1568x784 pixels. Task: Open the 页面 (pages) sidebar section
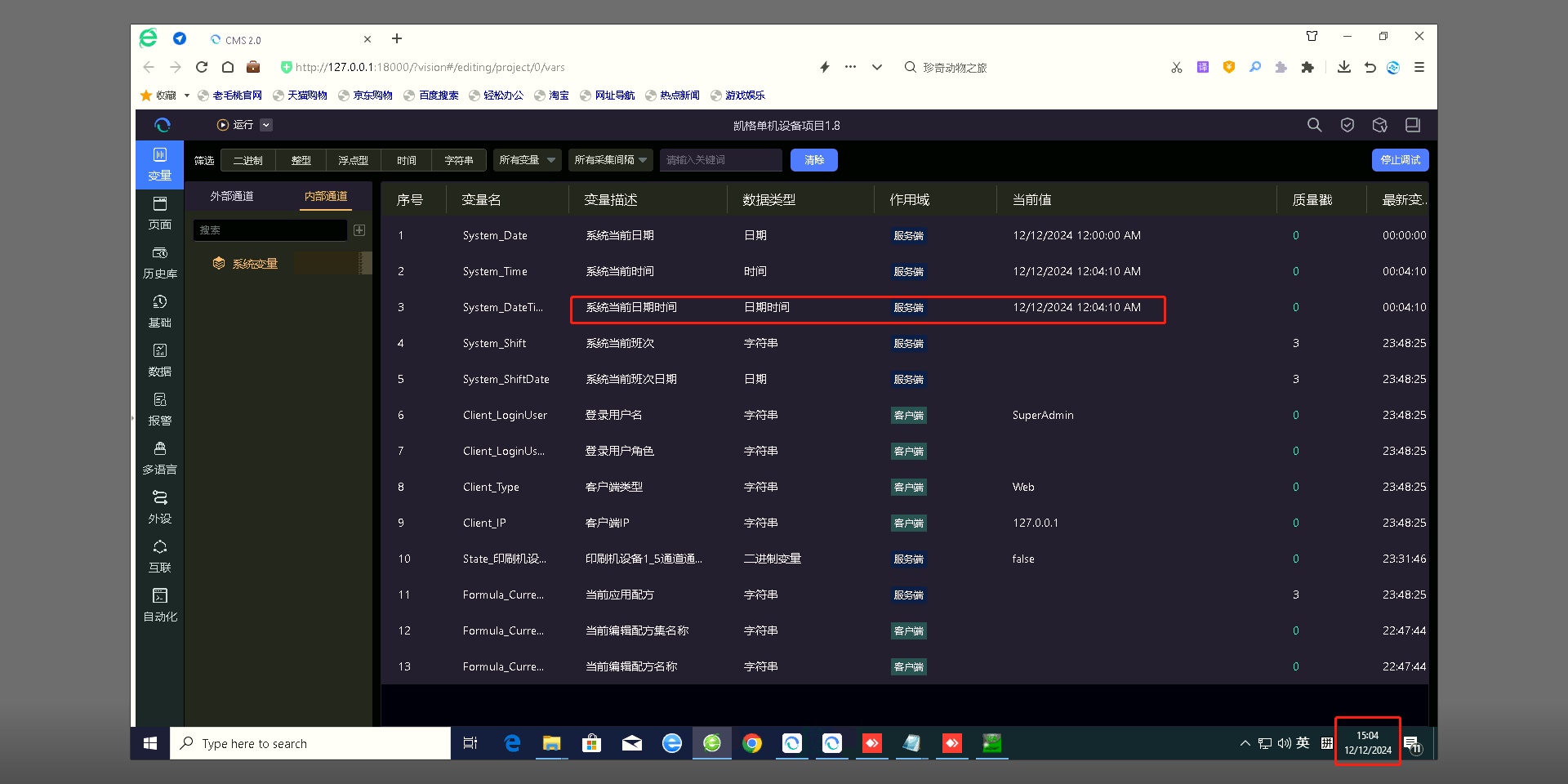(160, 213)
